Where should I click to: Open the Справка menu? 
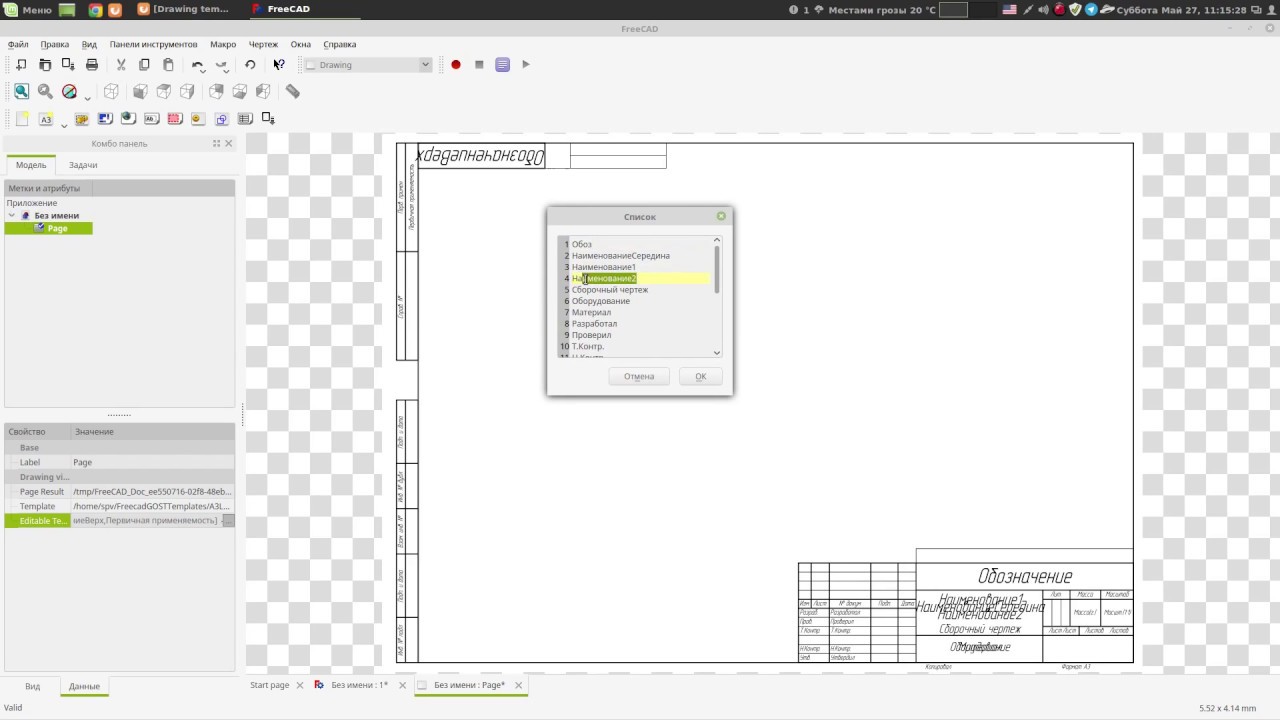pos(340,44)
